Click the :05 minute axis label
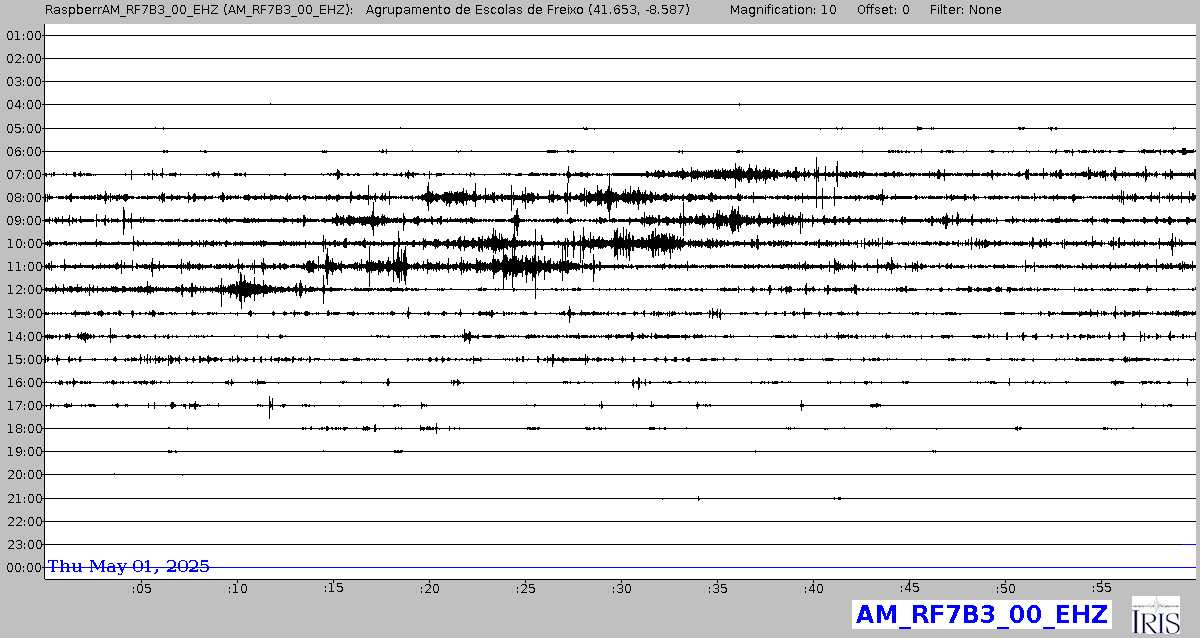This screenshot has width=1200, height=638. [x=141, y=589]
